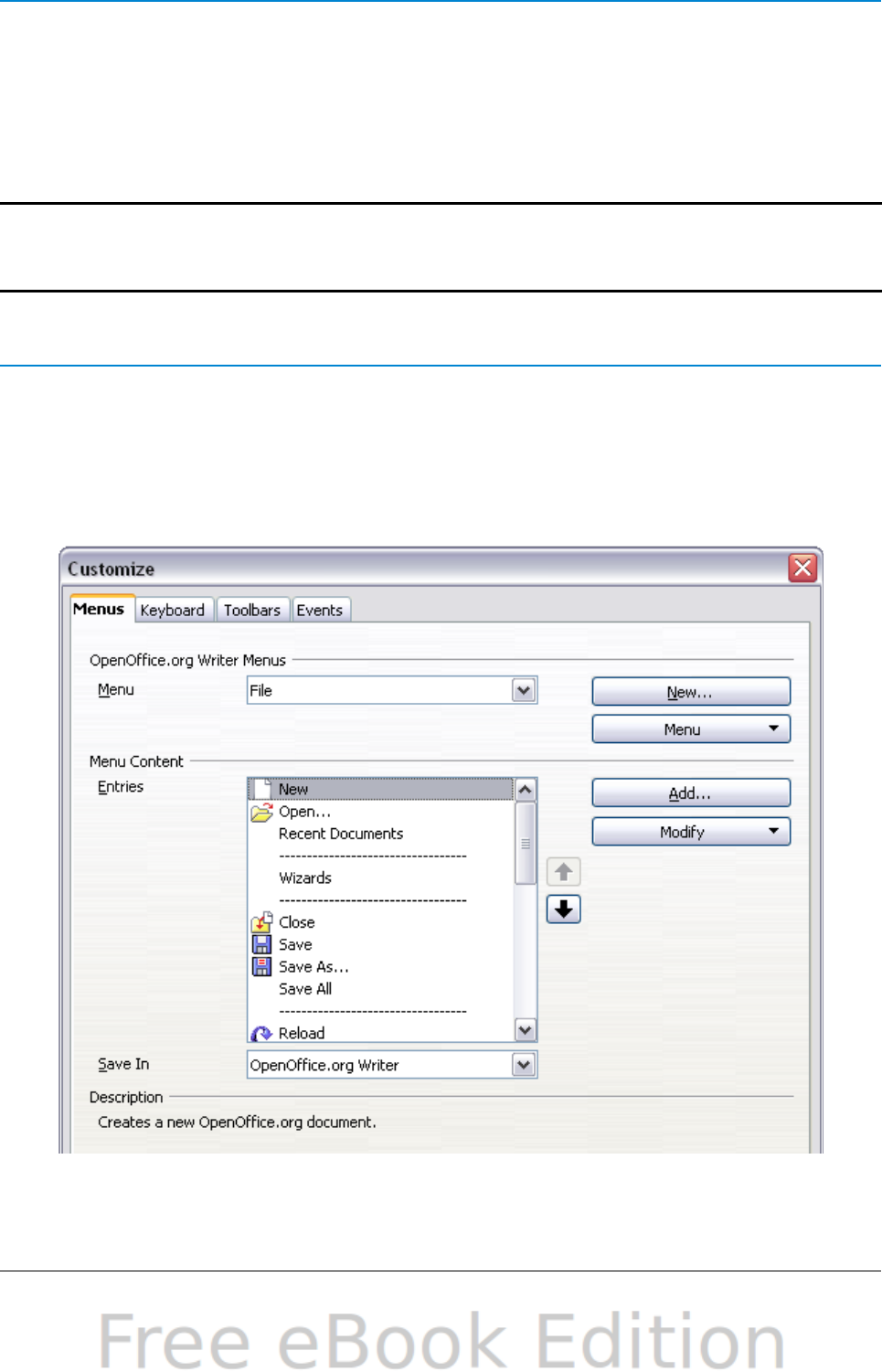Select the "Open..." entry
882x1372 pixels.
pos(381,812)
